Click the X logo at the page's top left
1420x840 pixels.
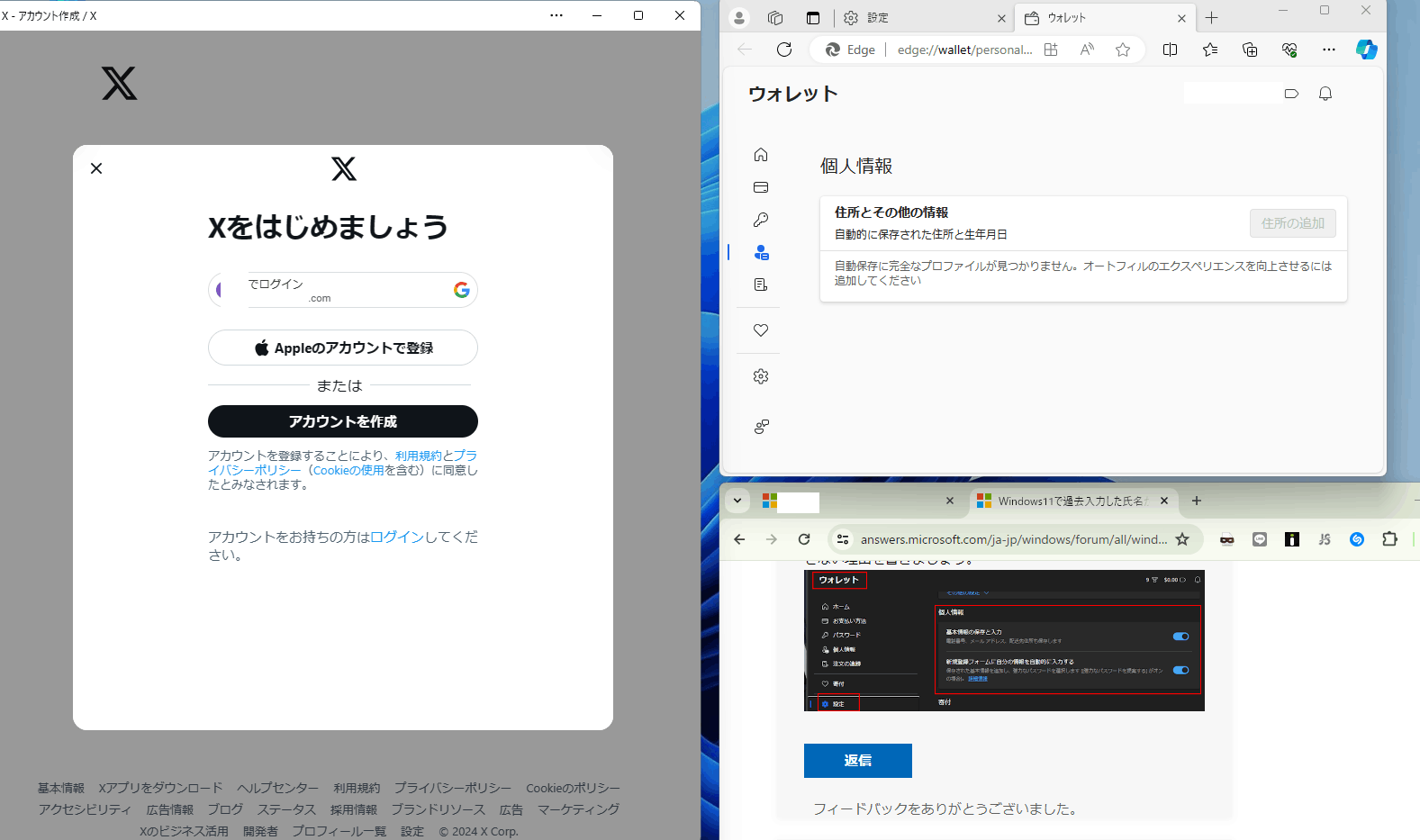(120, 83)
